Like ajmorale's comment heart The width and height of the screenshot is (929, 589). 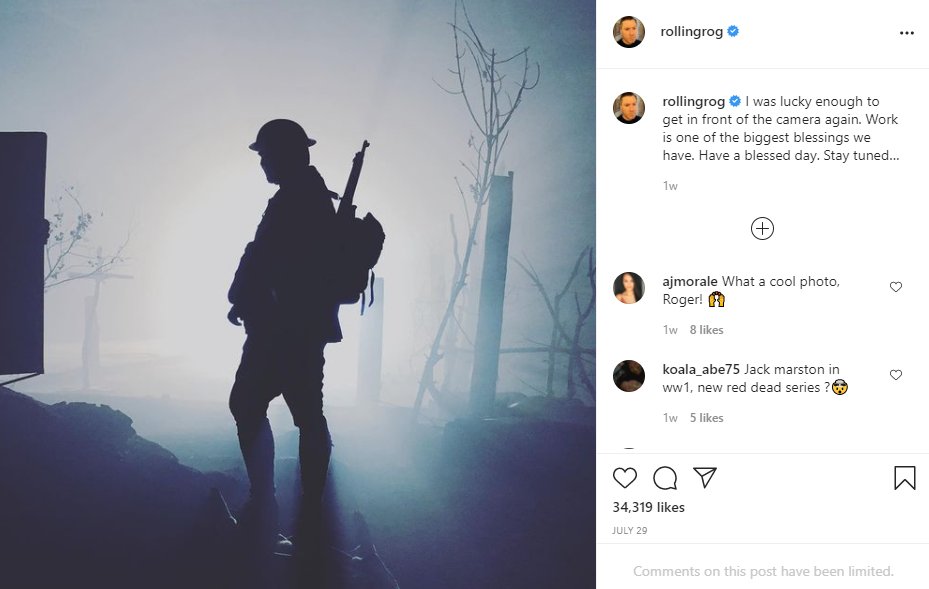896,287
